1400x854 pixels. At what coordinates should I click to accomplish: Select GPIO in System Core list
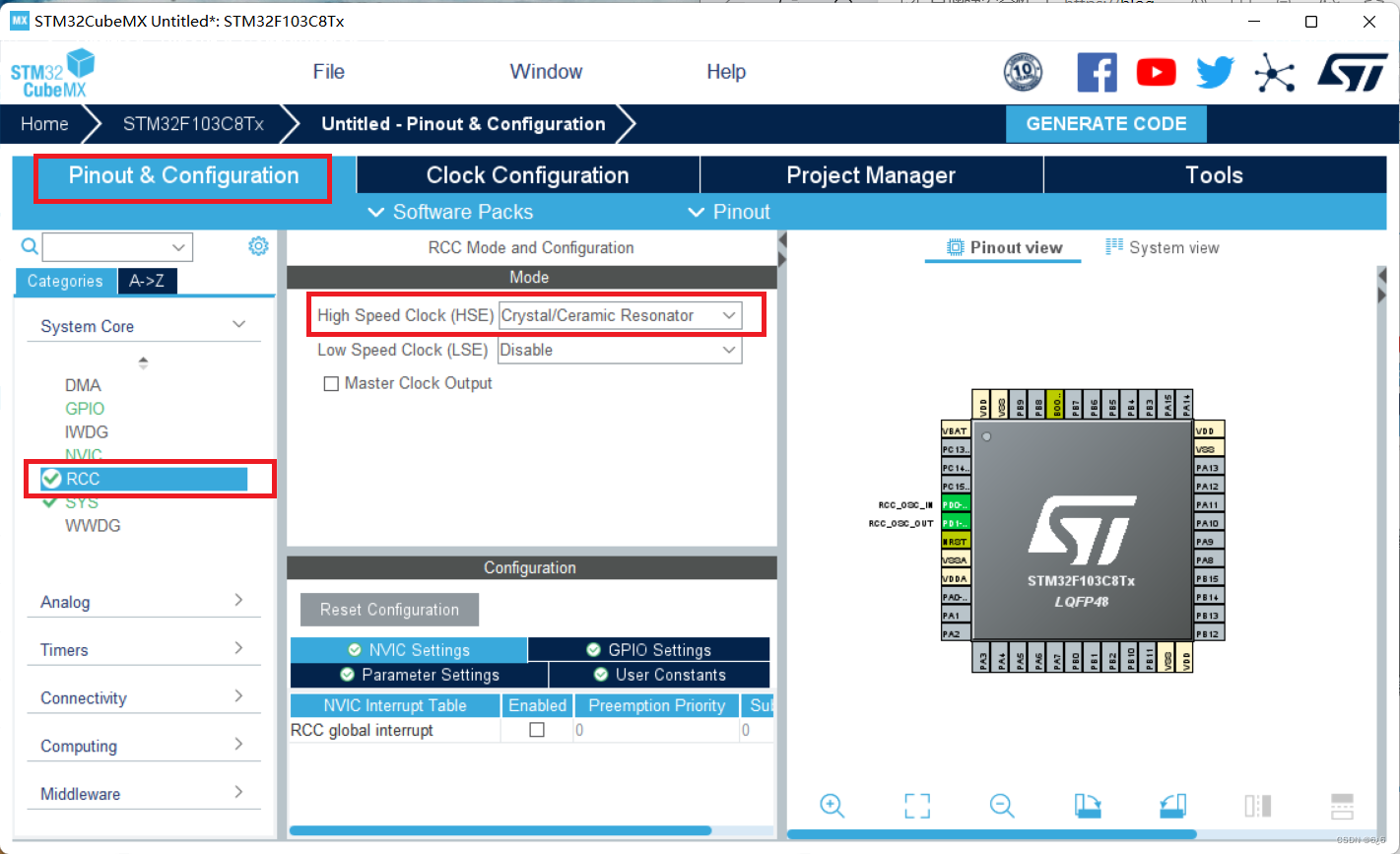coord(85,409)
